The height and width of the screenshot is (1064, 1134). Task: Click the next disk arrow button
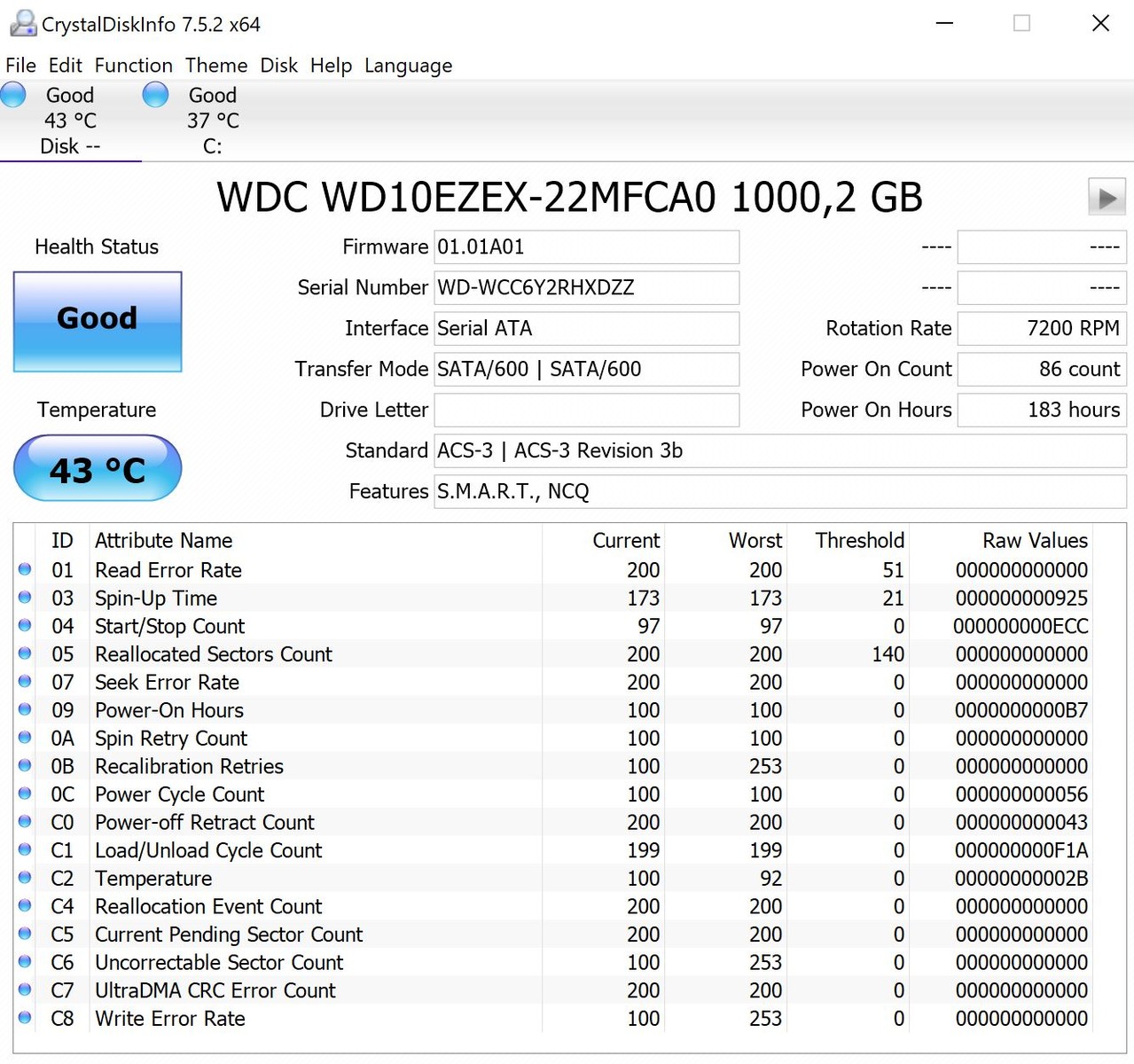(1107, 197)
